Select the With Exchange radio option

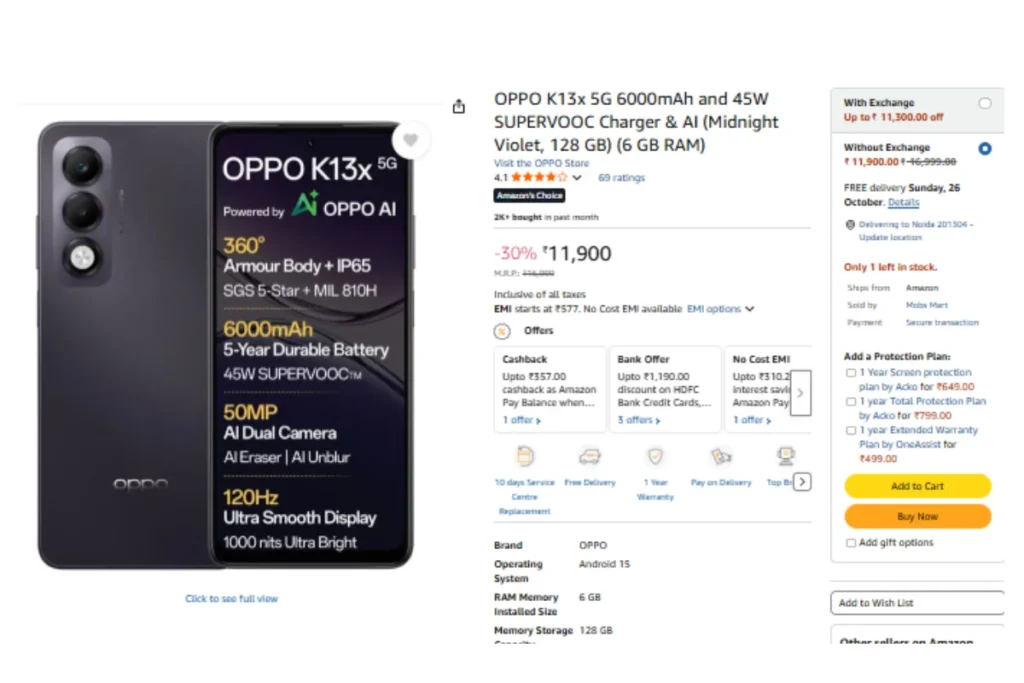click(985, 103)
